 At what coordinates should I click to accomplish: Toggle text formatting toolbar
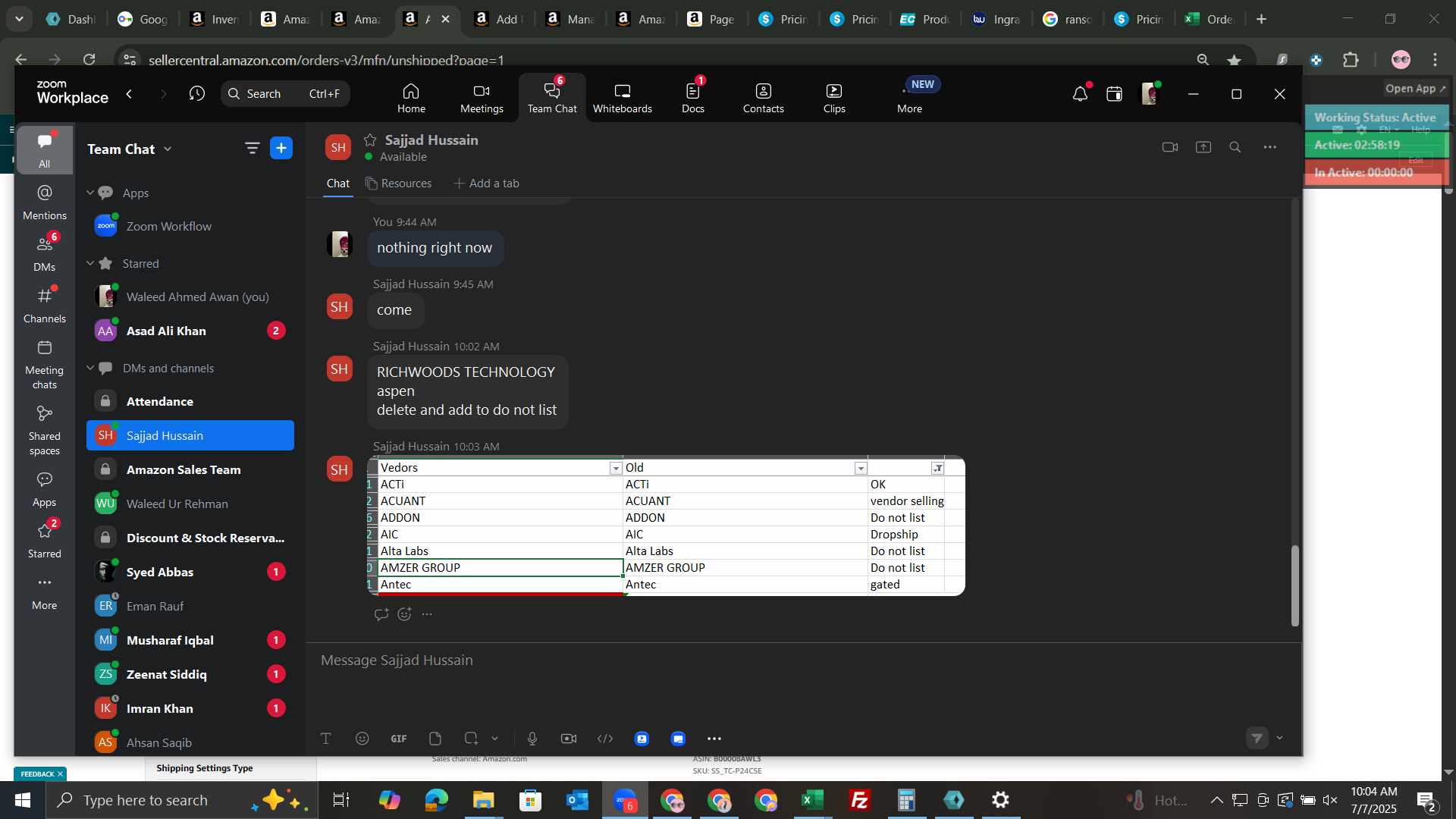click(326, 739)
